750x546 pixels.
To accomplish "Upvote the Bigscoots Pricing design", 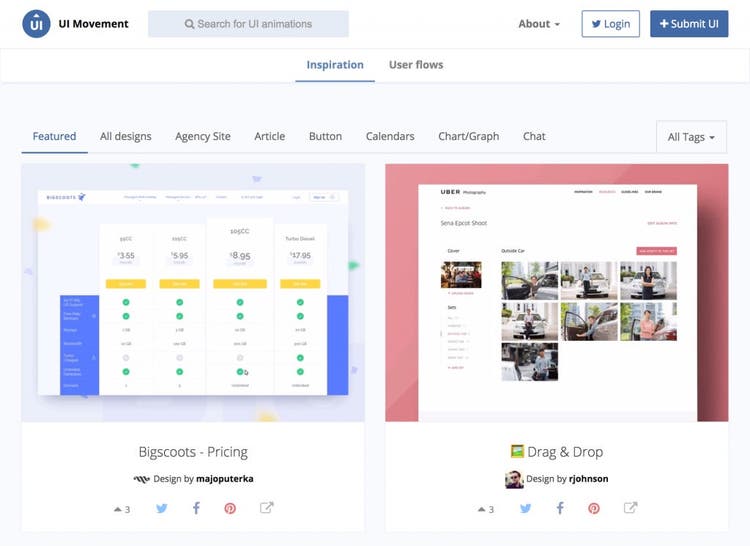I will 122,509.
